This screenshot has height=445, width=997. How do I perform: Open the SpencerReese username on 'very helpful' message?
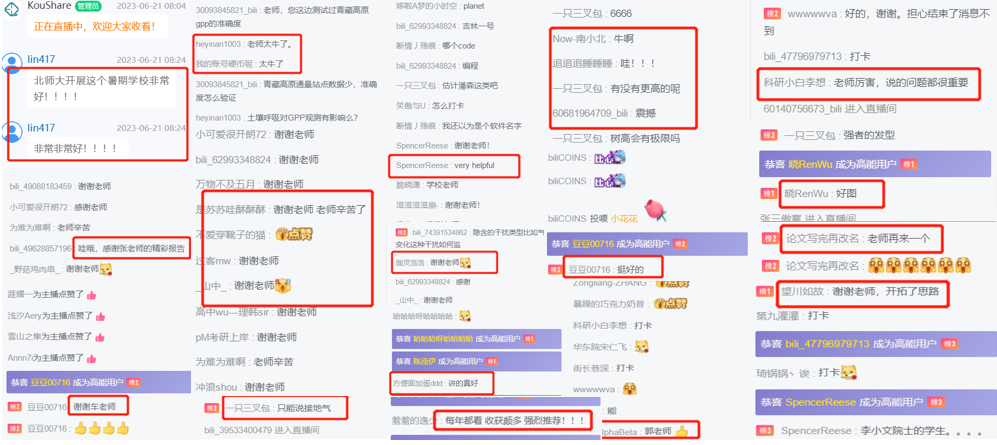[x=423, y=165]
